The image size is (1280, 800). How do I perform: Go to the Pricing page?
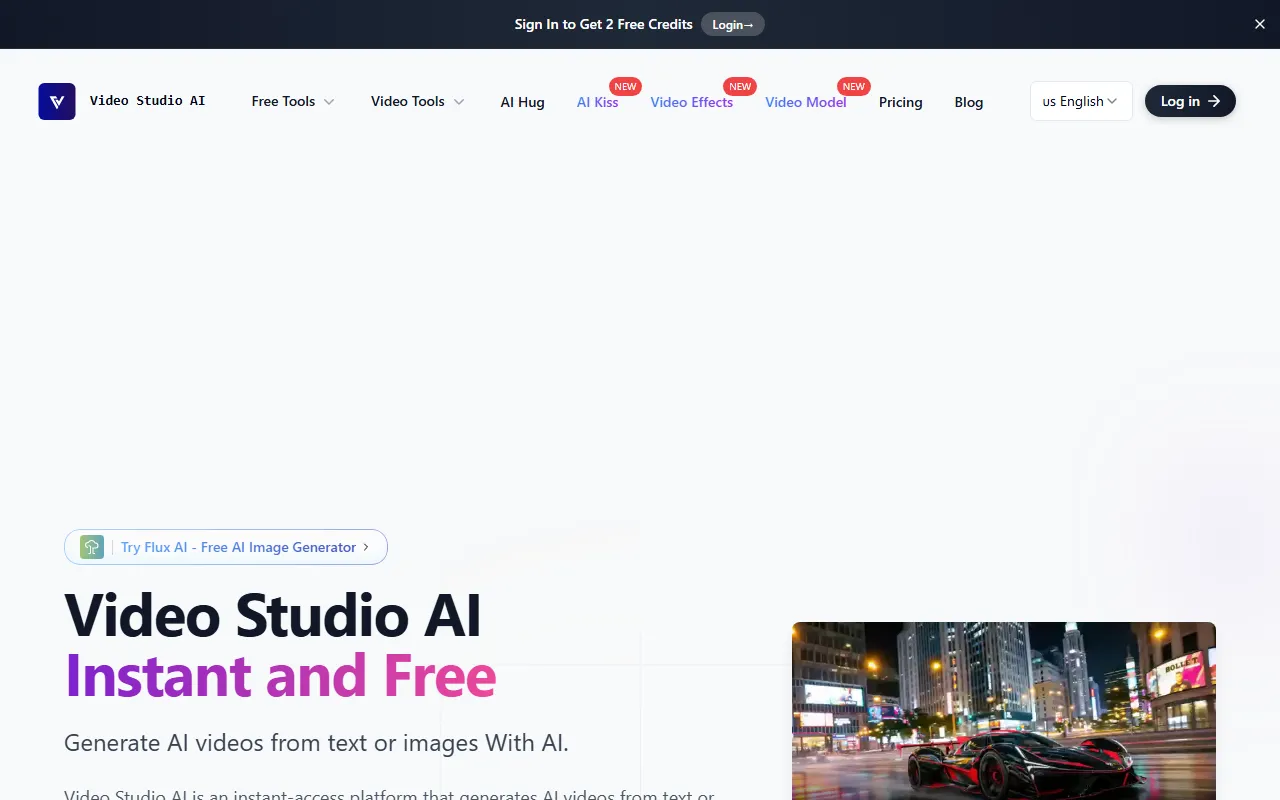(900, 102)
